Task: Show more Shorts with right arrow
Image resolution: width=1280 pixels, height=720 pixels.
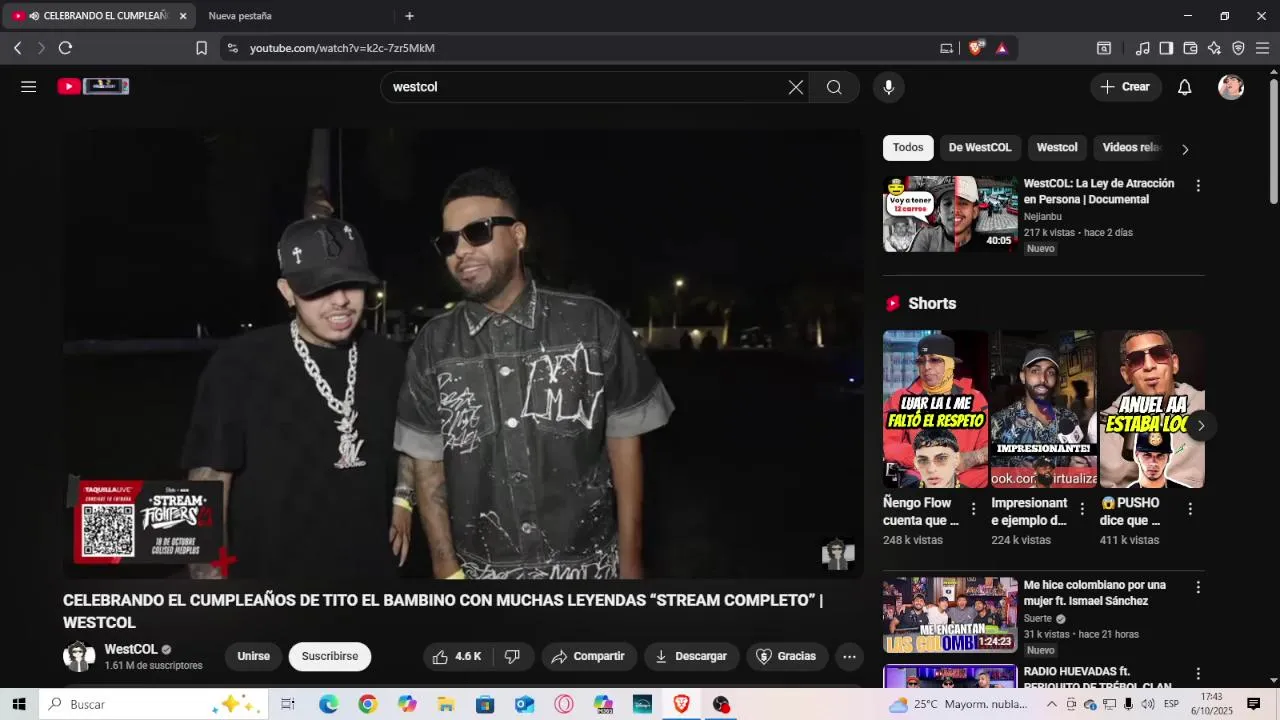Action: tap(1201, 426)
